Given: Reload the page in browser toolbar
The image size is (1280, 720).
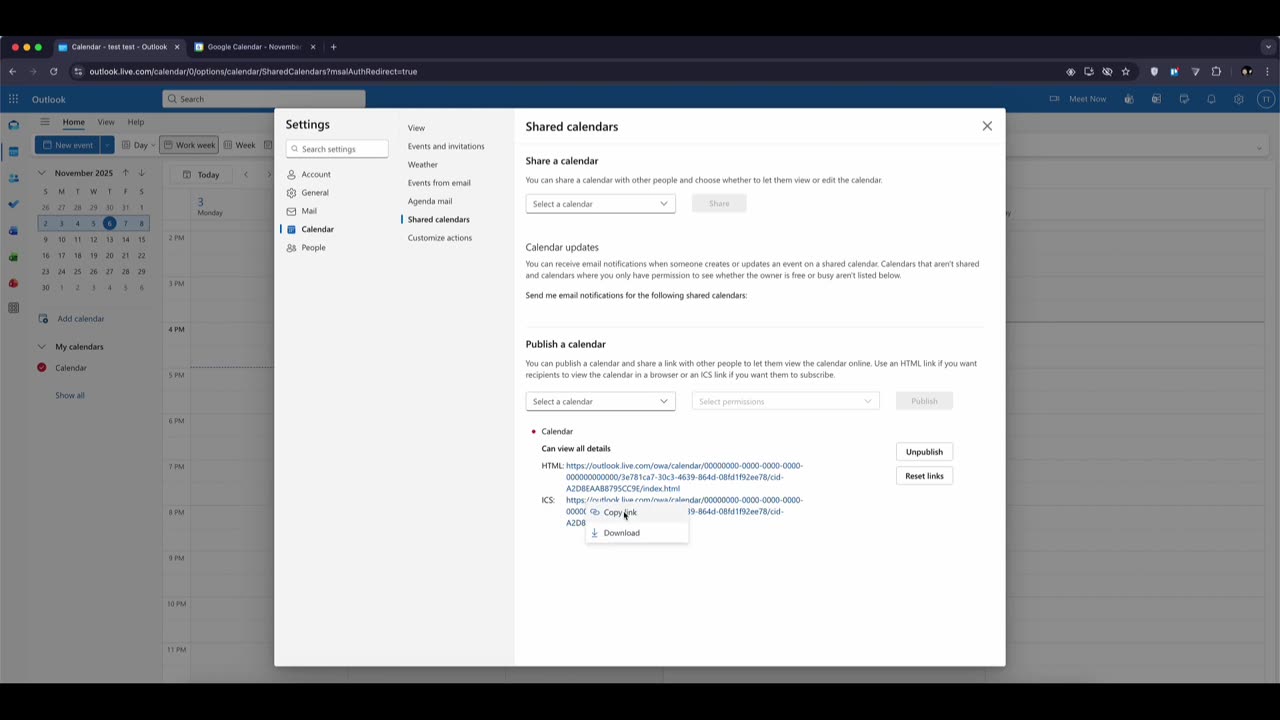Looking at the screenshot, I should click(x=53, y=72).
